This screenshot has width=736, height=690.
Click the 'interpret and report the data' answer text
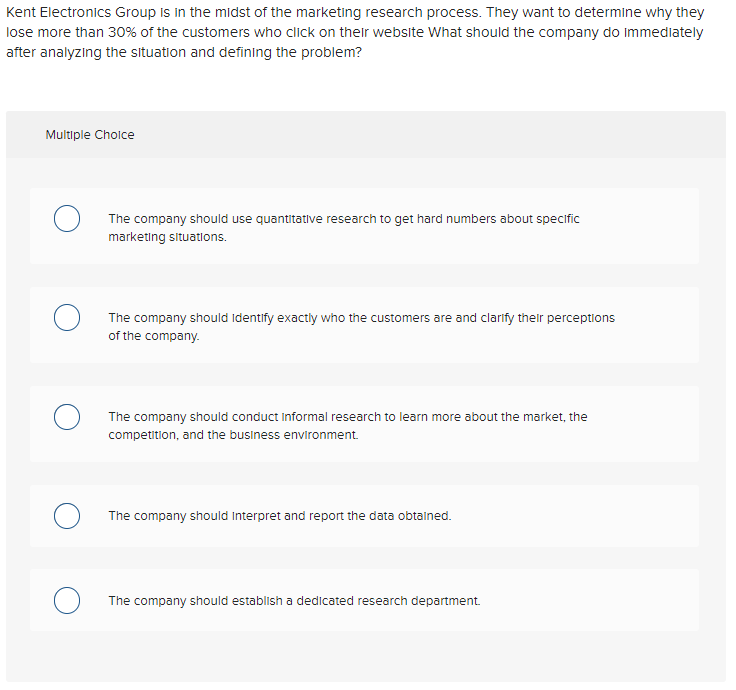[279, 516]
